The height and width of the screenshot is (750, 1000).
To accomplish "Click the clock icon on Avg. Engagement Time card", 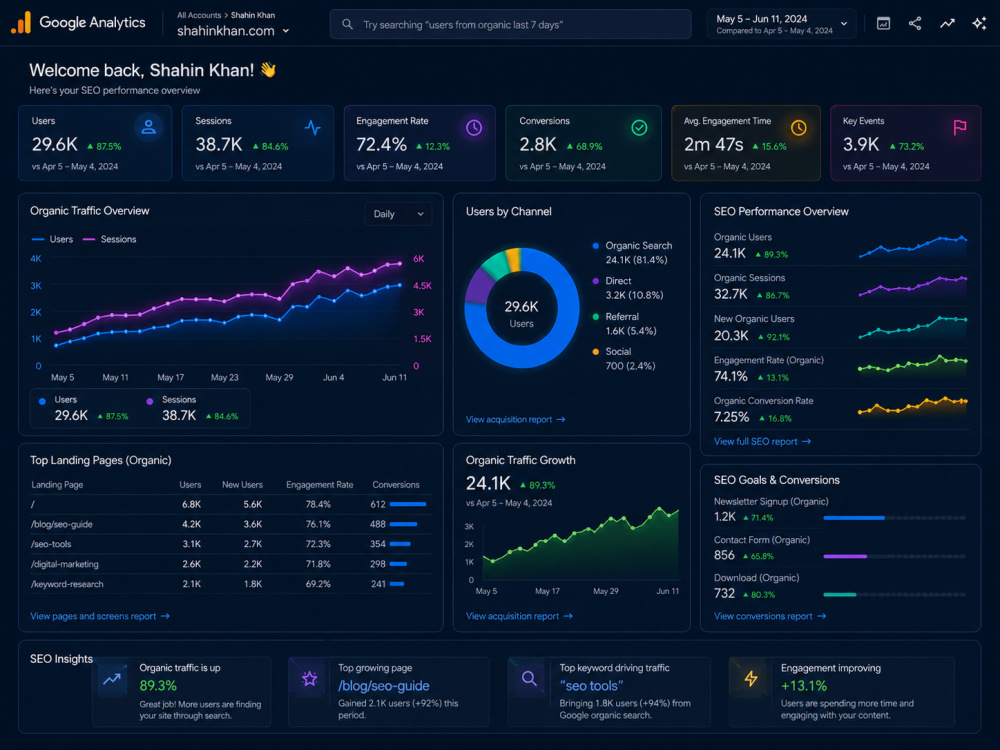I will click(x=798, y=128).
